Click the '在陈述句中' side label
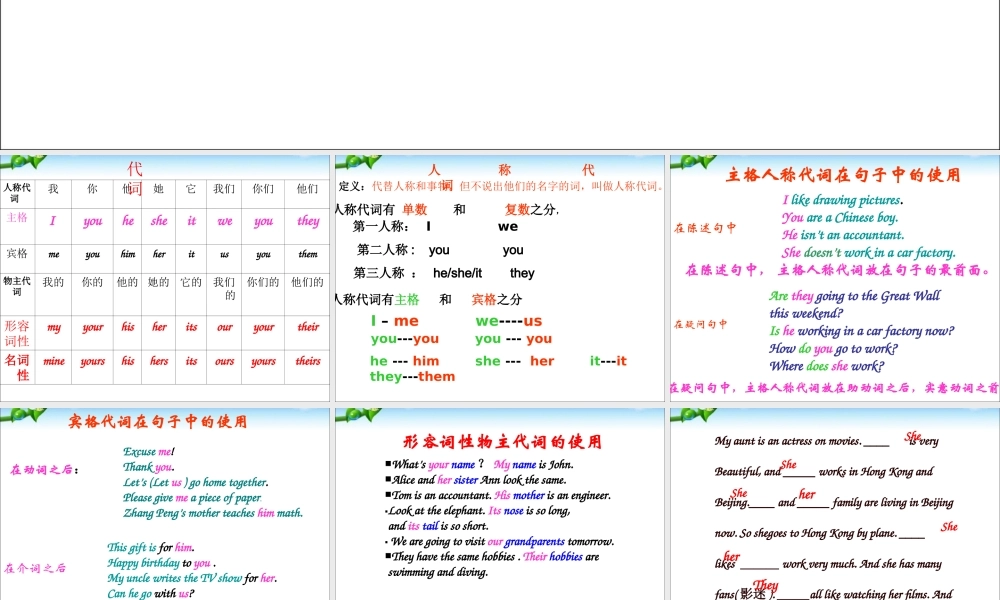Viewport: 1000px width, 600px height. pos(705,228)
